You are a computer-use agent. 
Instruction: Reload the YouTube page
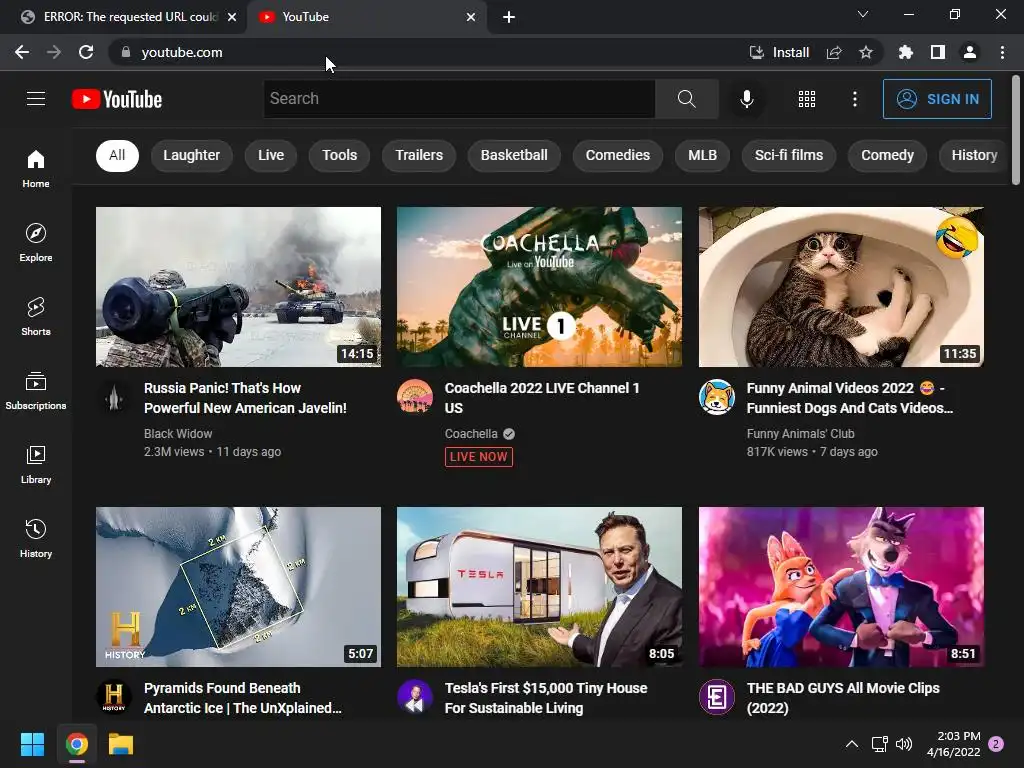click(86, 52)
